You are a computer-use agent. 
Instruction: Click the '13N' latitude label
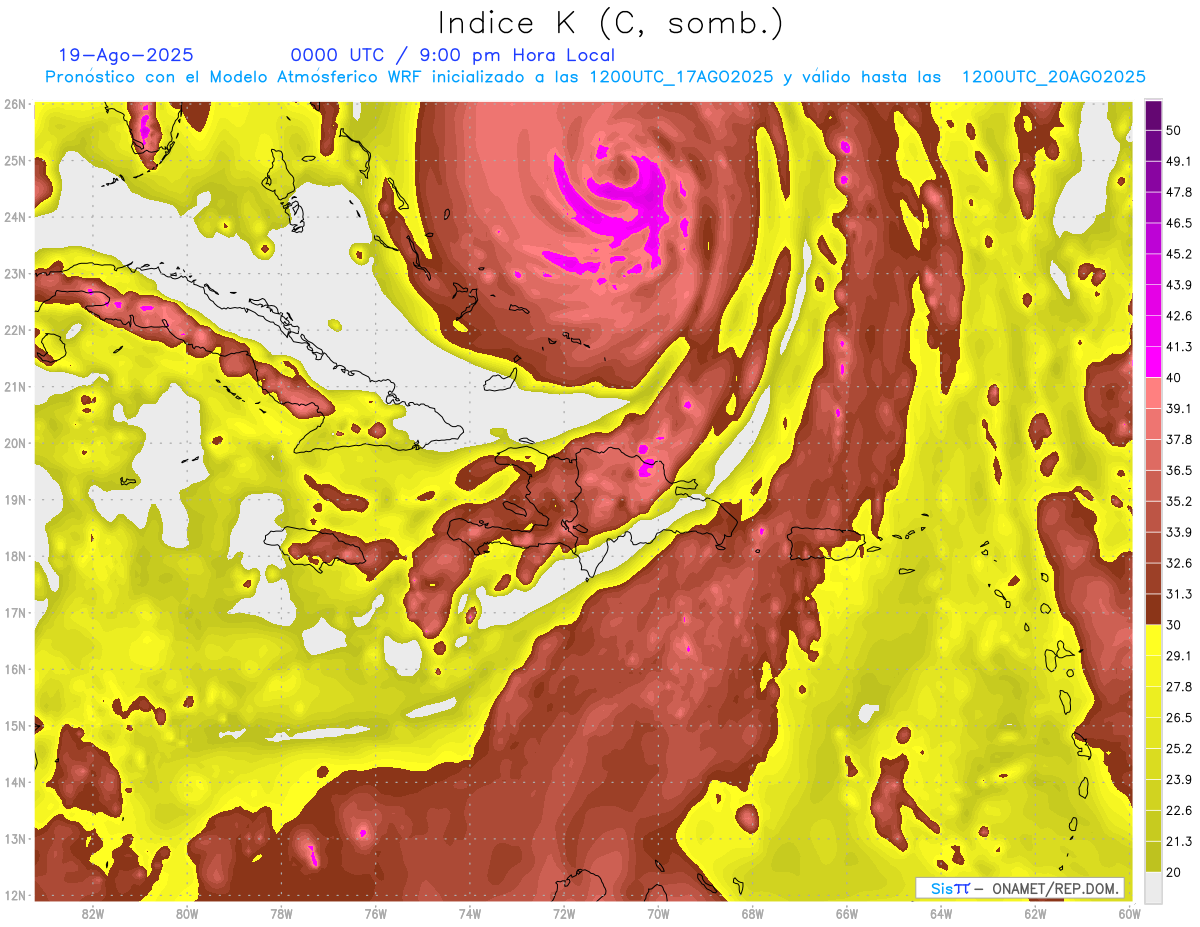[x=14, y=840]
